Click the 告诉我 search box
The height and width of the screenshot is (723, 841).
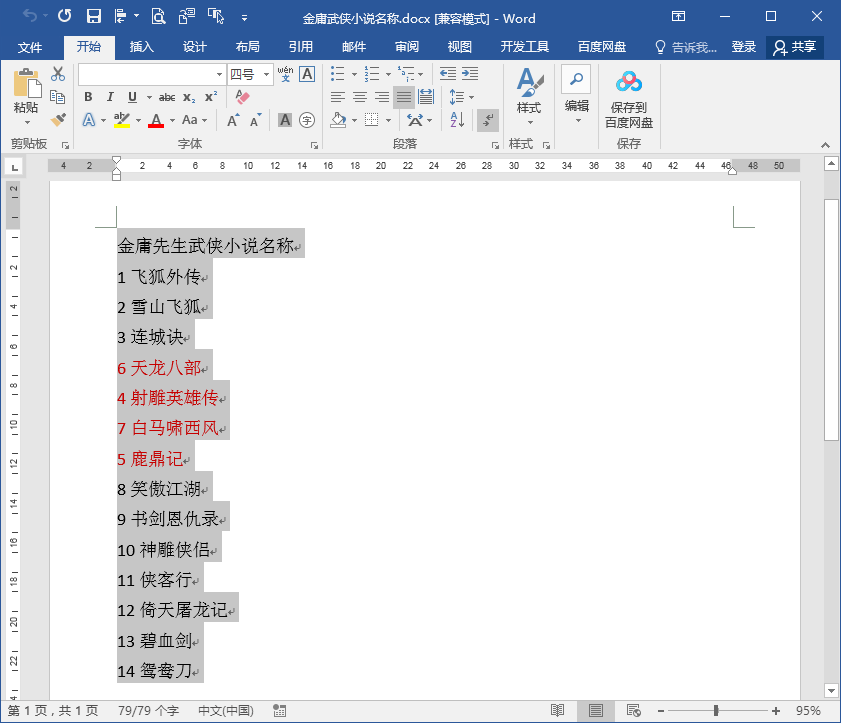[x=686, y=47]
